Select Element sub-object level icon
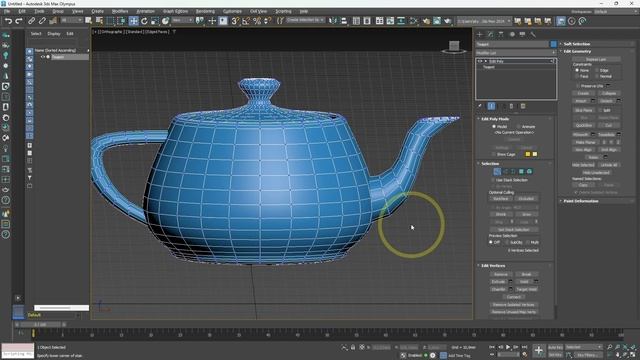Viewport: 640px width, 360px height. pos(529,171)
